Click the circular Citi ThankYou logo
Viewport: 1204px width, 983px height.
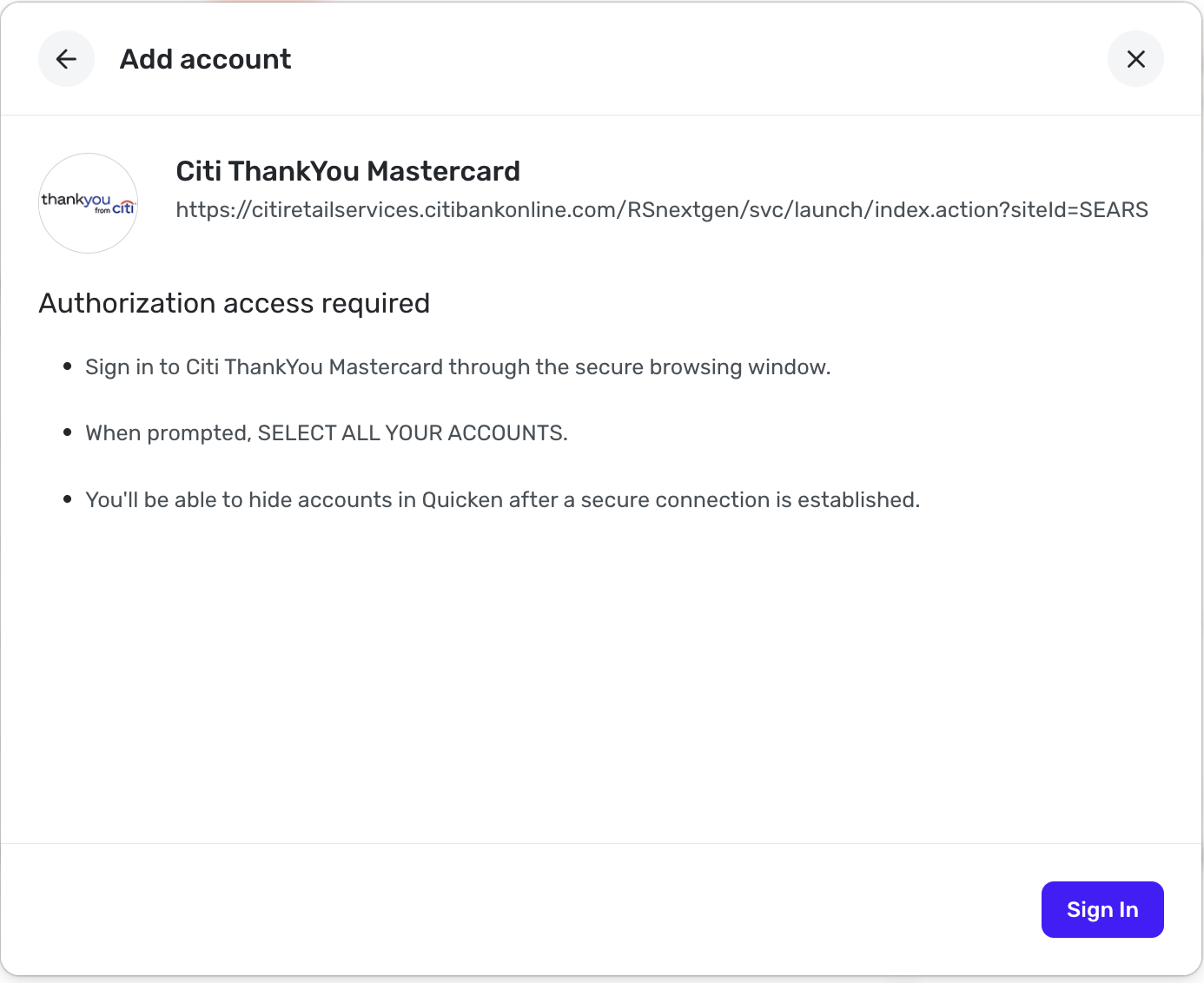[x=89, y=203]
